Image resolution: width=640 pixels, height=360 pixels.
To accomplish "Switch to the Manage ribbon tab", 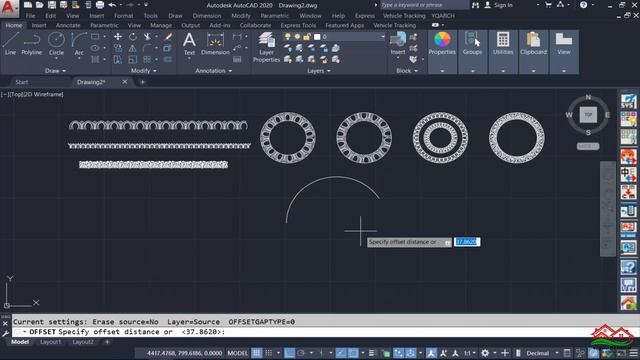I will [x=161, y=25].
